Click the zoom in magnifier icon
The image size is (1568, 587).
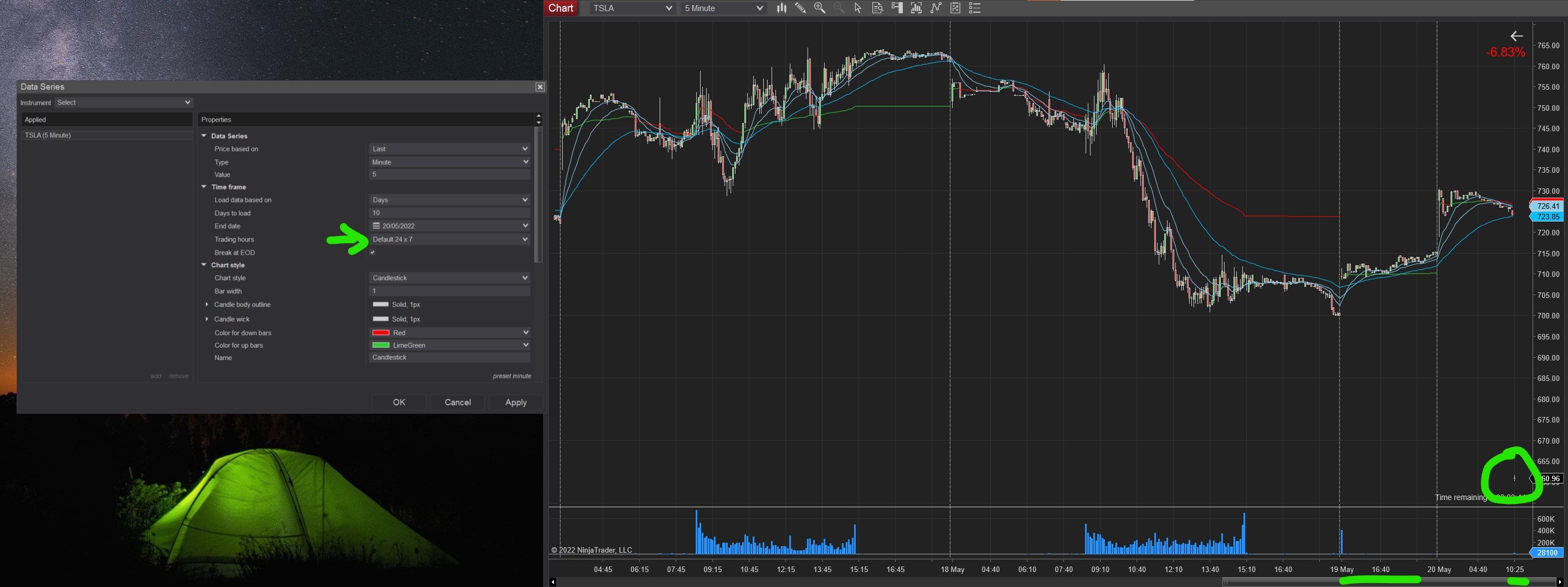(x=820, y=8)
